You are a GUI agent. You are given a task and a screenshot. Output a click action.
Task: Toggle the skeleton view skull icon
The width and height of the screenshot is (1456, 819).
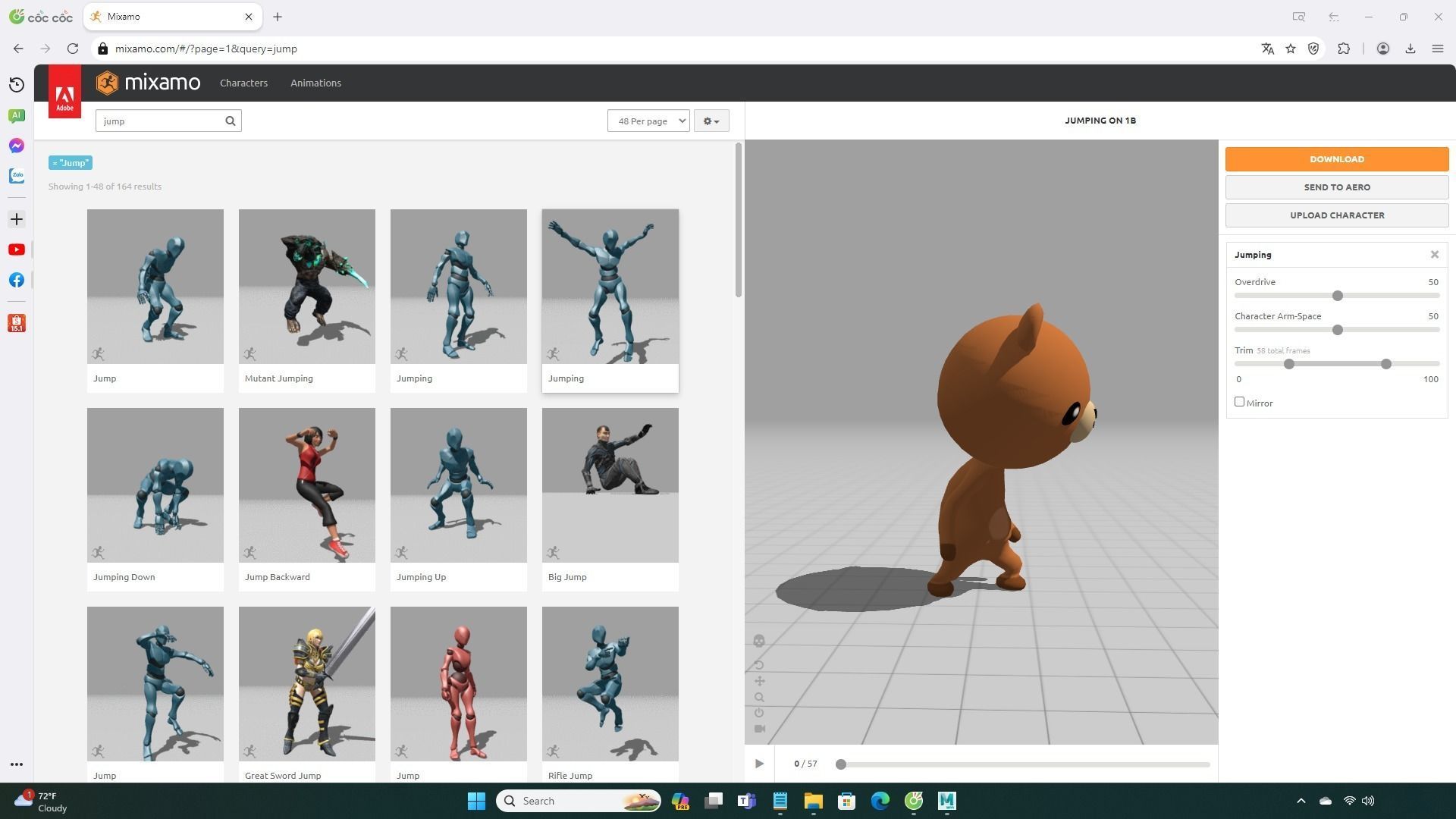click(x=759, y=641)
